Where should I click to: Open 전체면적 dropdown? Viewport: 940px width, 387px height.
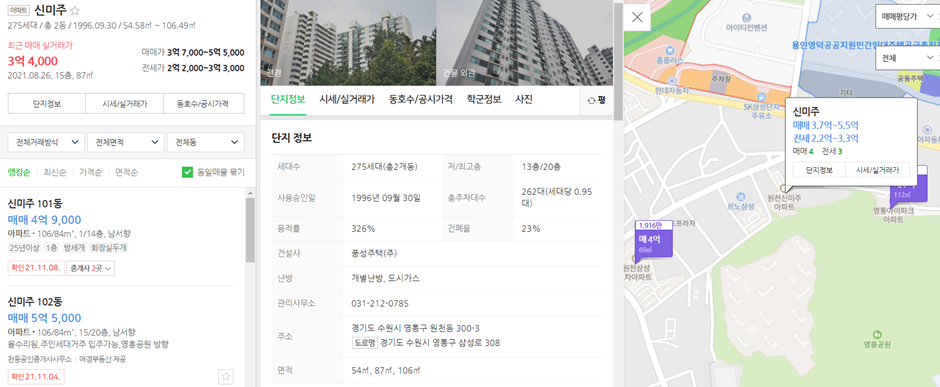pyautogui.click(x=125, y=142)
